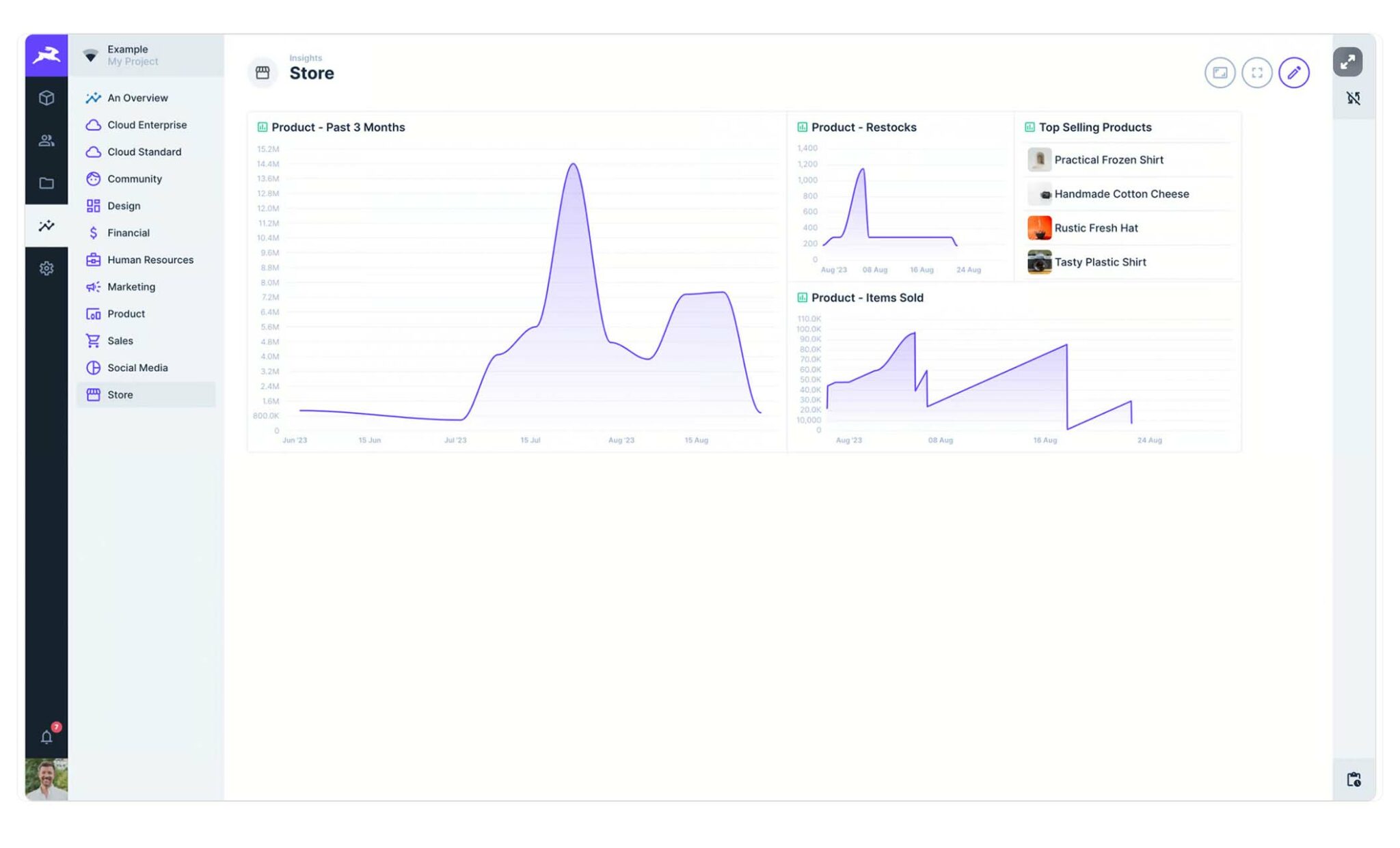Viewport: 1400px width, 848px height.
Task: Click the expand arrows icon in right panel
Action: coord(1347,62)
